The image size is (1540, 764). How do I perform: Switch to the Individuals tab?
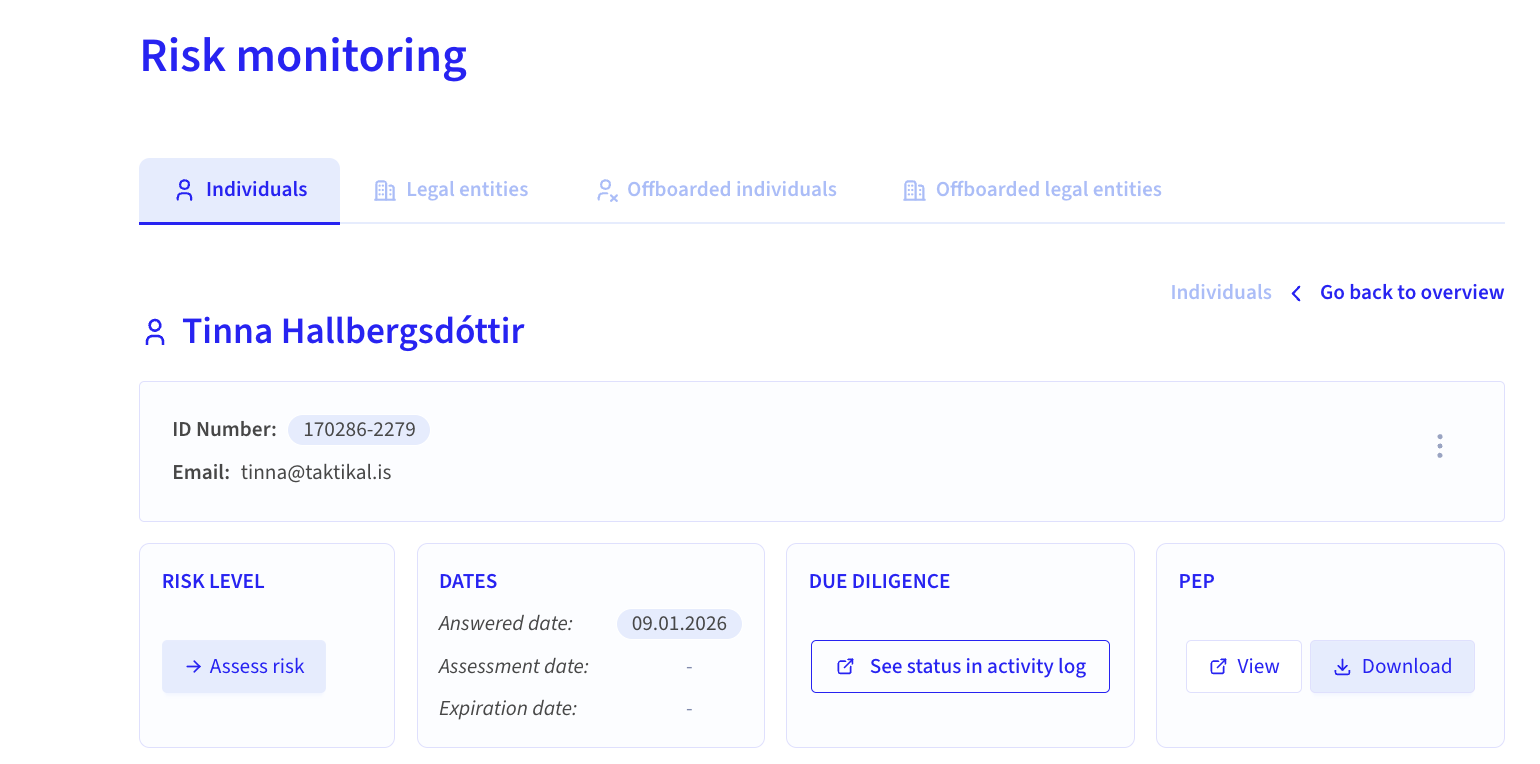point(240,190)
